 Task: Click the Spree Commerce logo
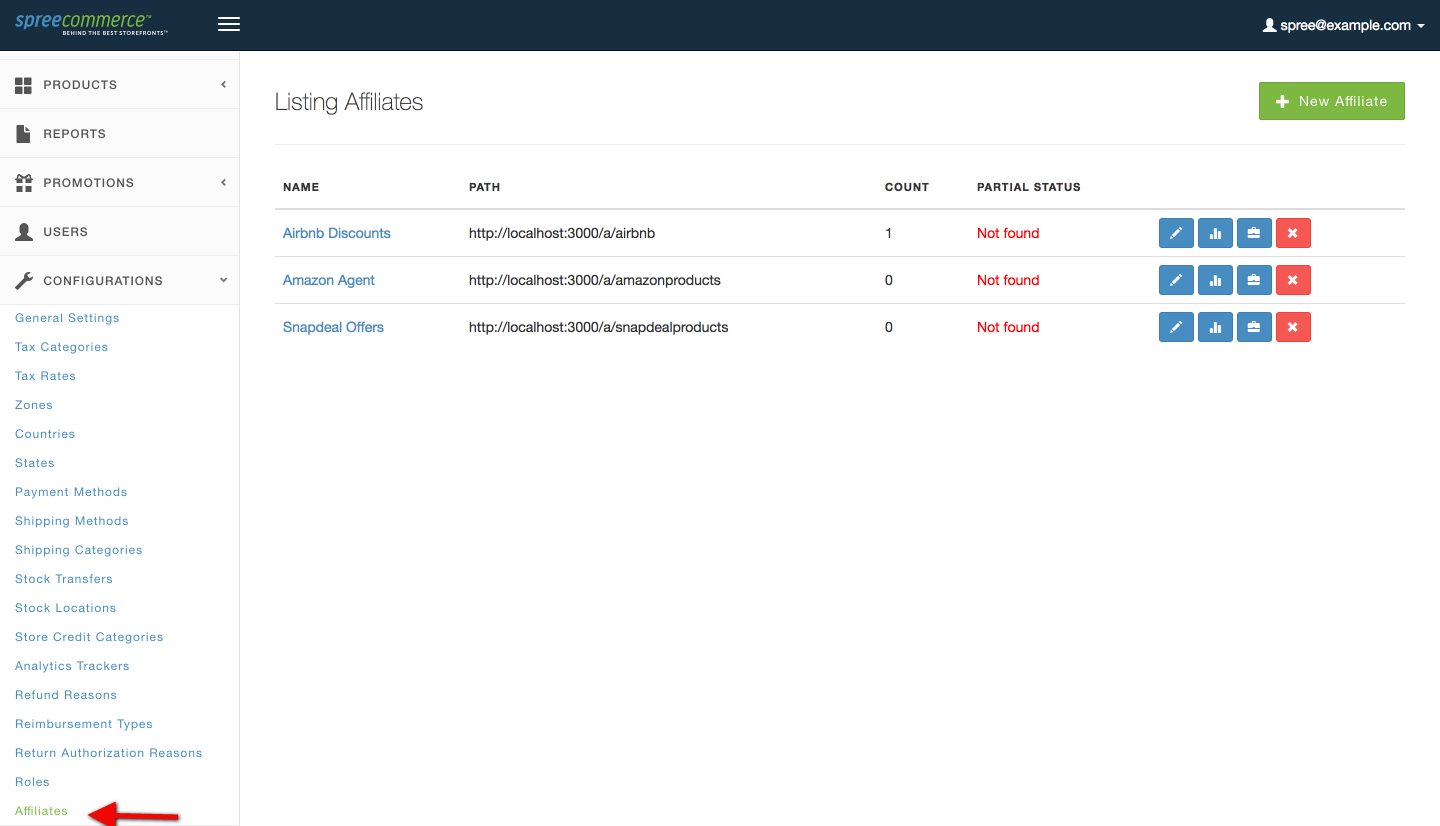tap(91, 24)
